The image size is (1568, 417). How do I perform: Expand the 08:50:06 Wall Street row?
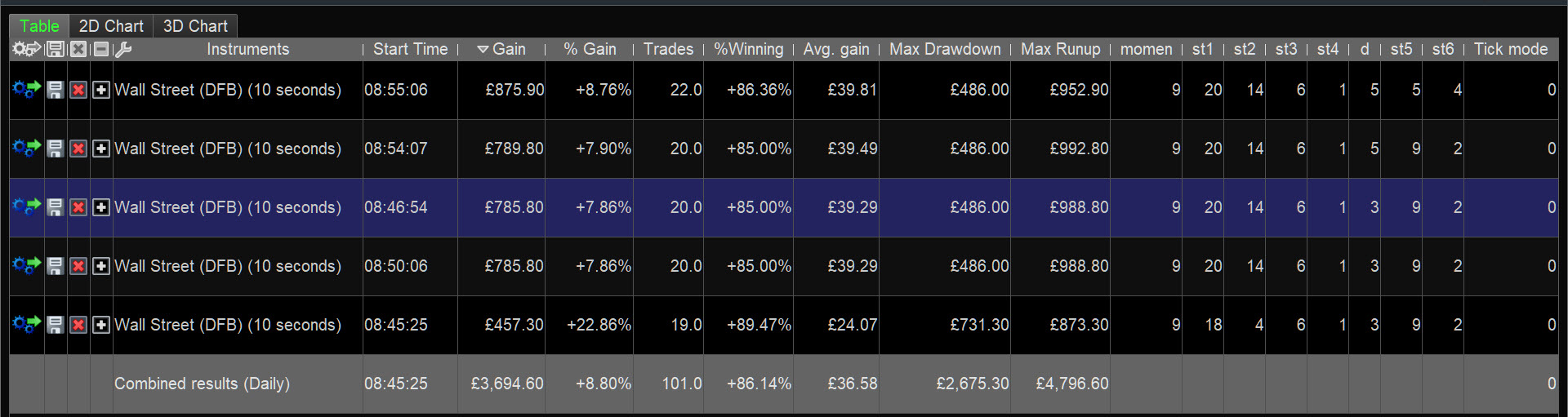[100, 266]
